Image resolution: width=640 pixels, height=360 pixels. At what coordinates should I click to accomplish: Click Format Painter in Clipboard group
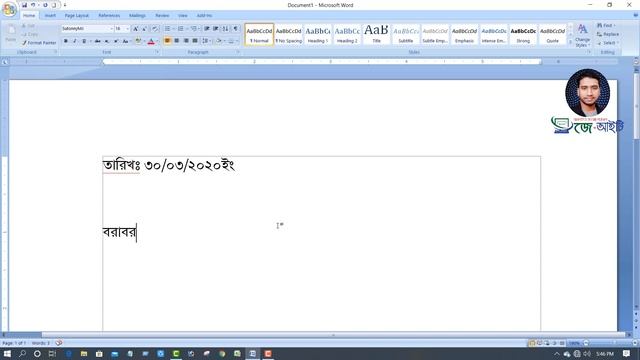[x=39, y=42]
